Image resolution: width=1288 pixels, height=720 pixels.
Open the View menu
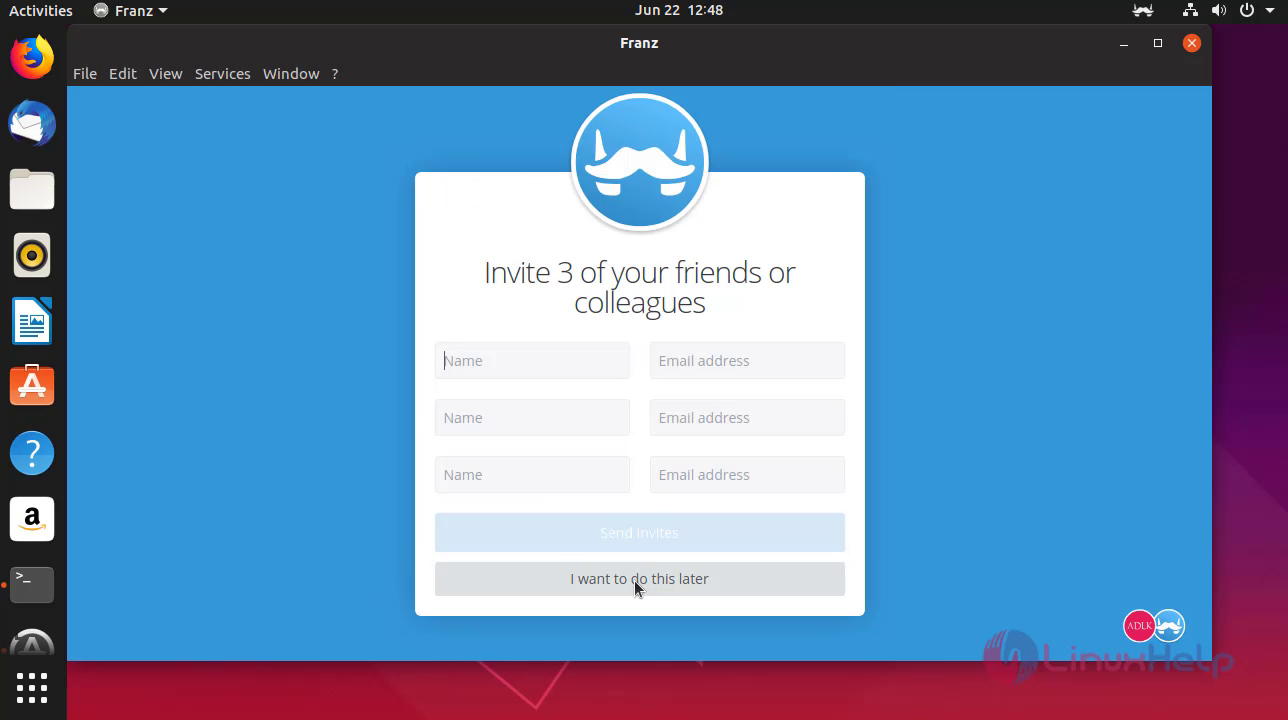166,74
